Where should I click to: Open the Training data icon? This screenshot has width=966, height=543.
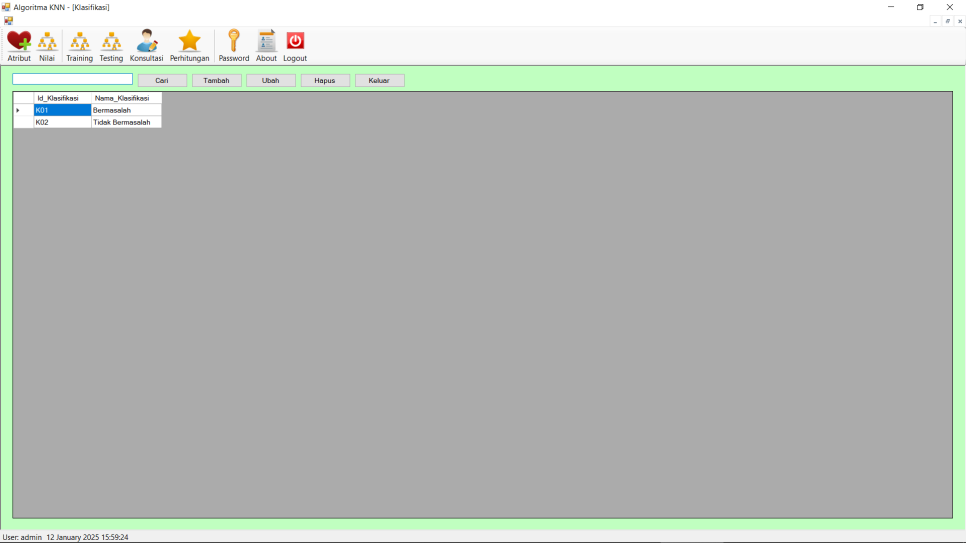coord(79,42)
